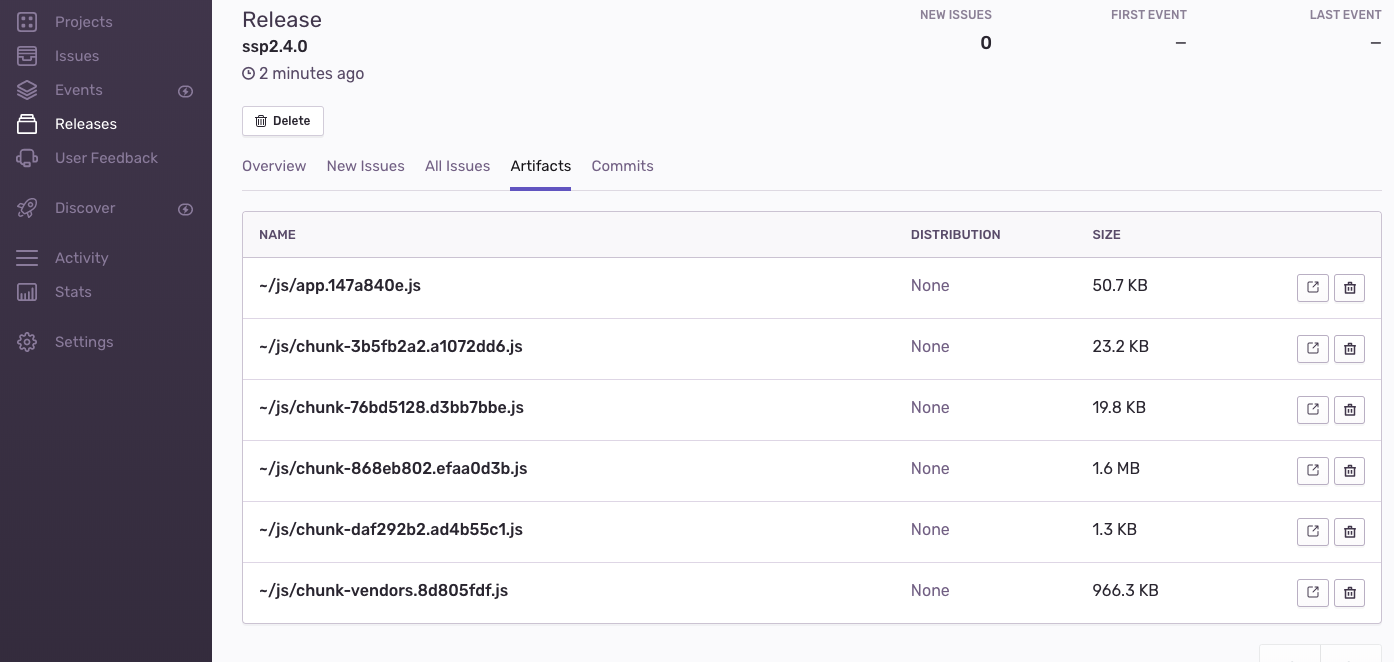
Task: Delete the chunk-3b5fb2a2.a1072dd6.js artifact
Action: click(1349, 349)
